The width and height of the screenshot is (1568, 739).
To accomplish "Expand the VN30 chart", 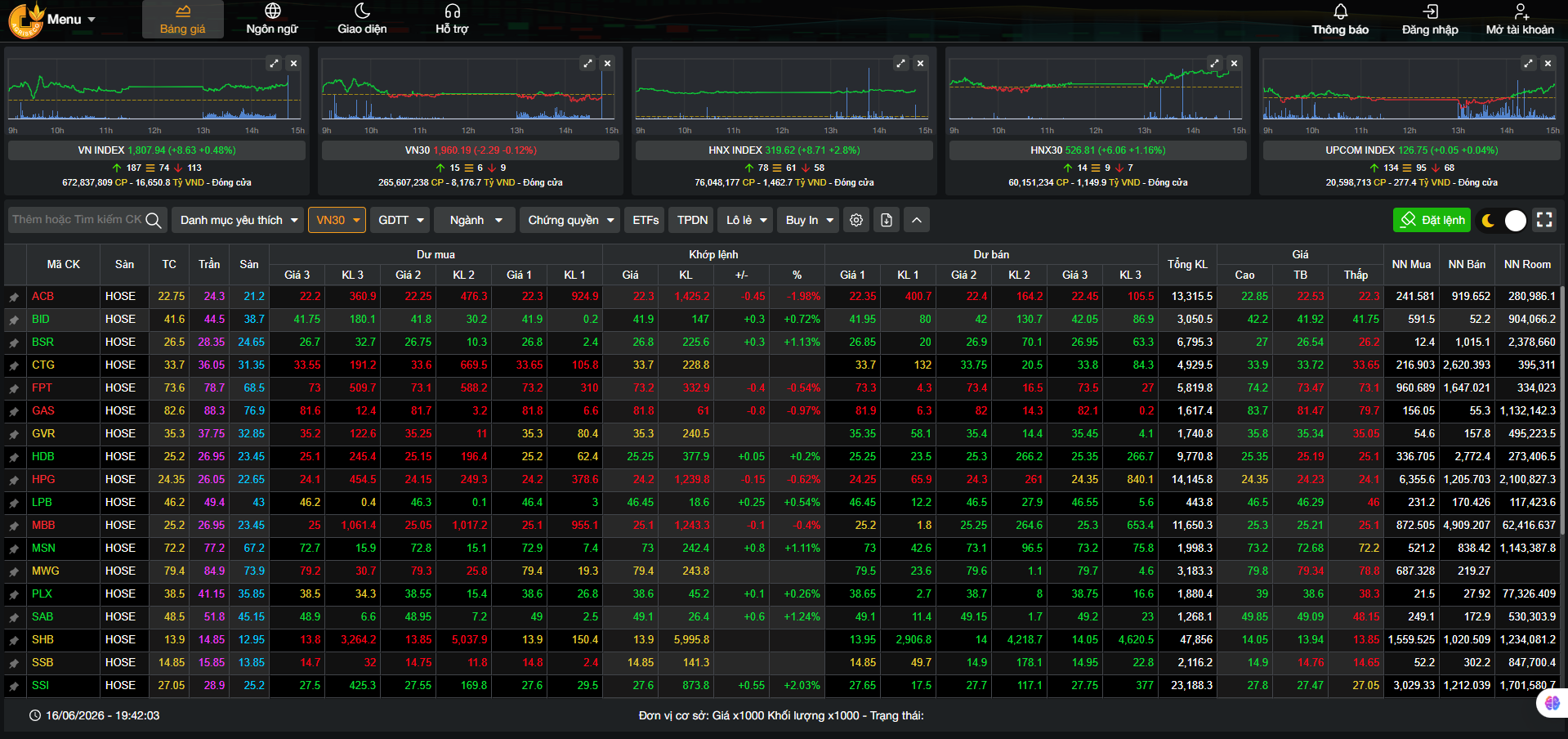I will 587,63.
